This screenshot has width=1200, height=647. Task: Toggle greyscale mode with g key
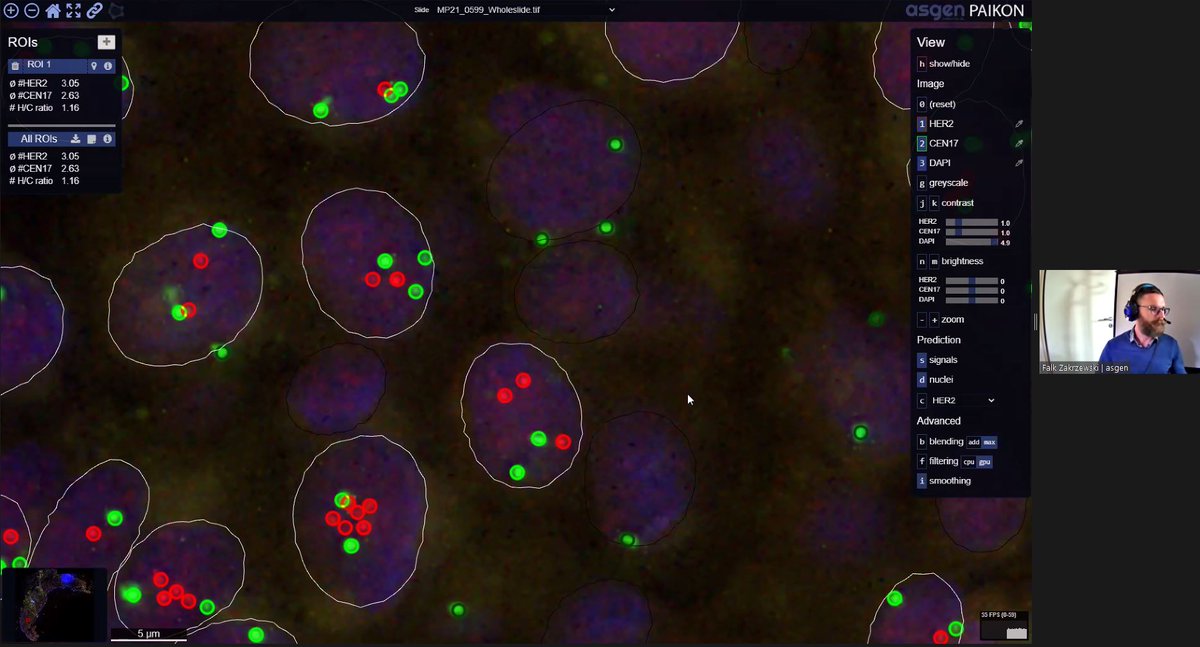(x=922, y=183)
